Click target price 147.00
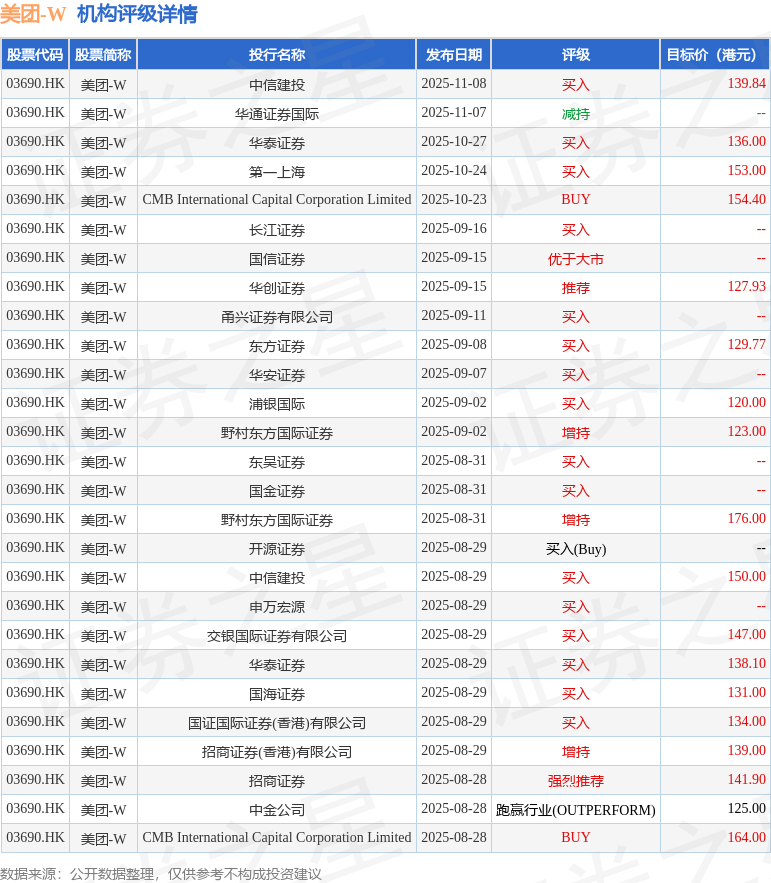771x883 pixels. pos(746,635)
